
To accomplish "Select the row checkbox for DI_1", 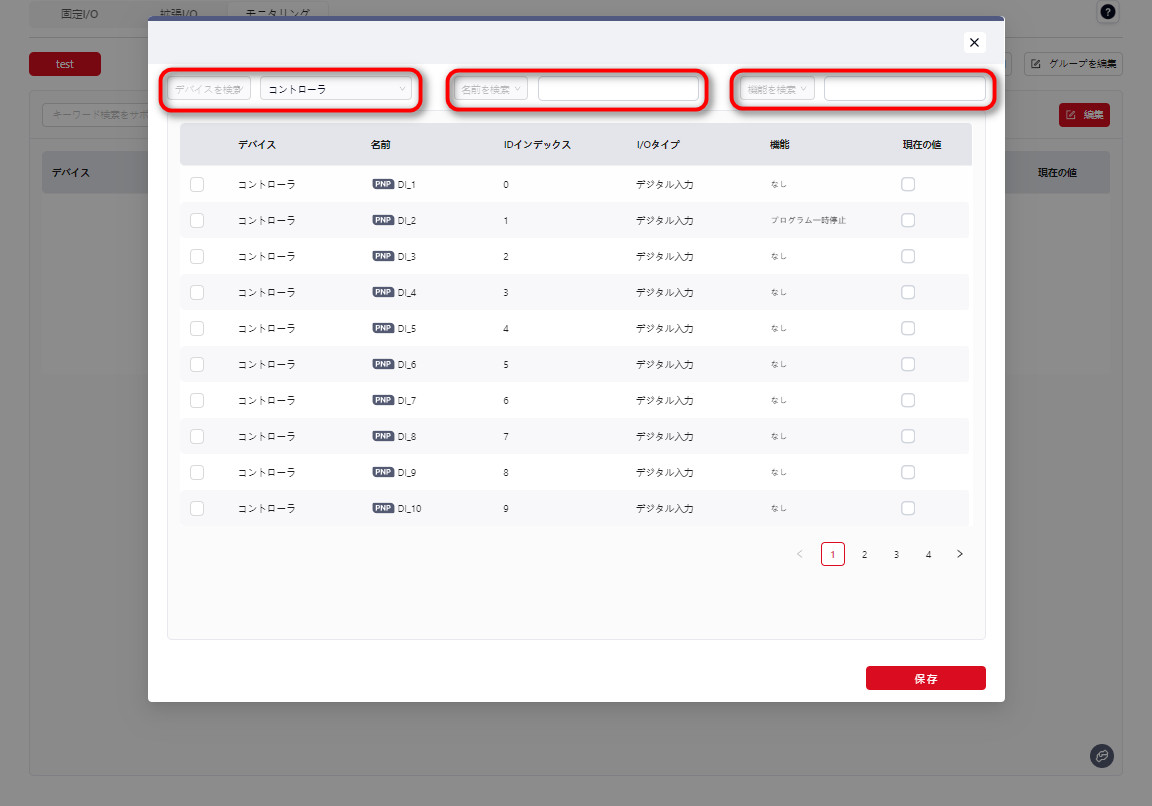I will [197, 184].
